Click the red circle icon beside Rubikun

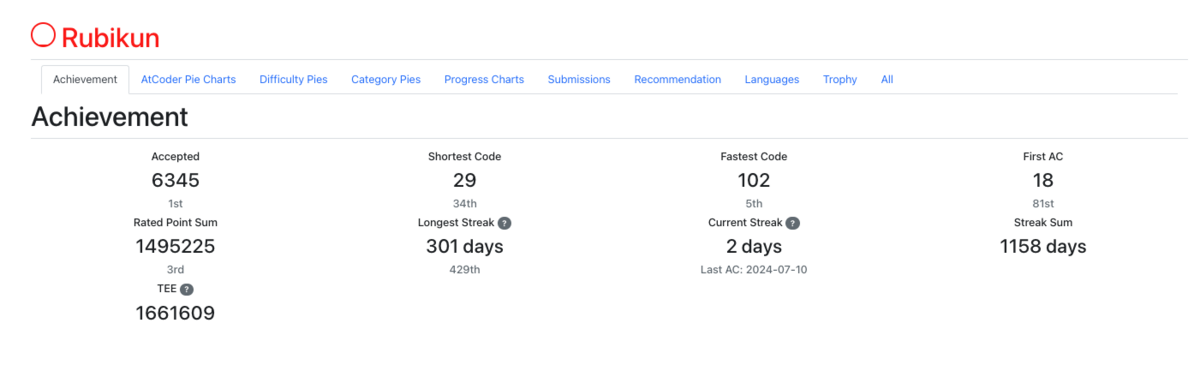point(43,35)
